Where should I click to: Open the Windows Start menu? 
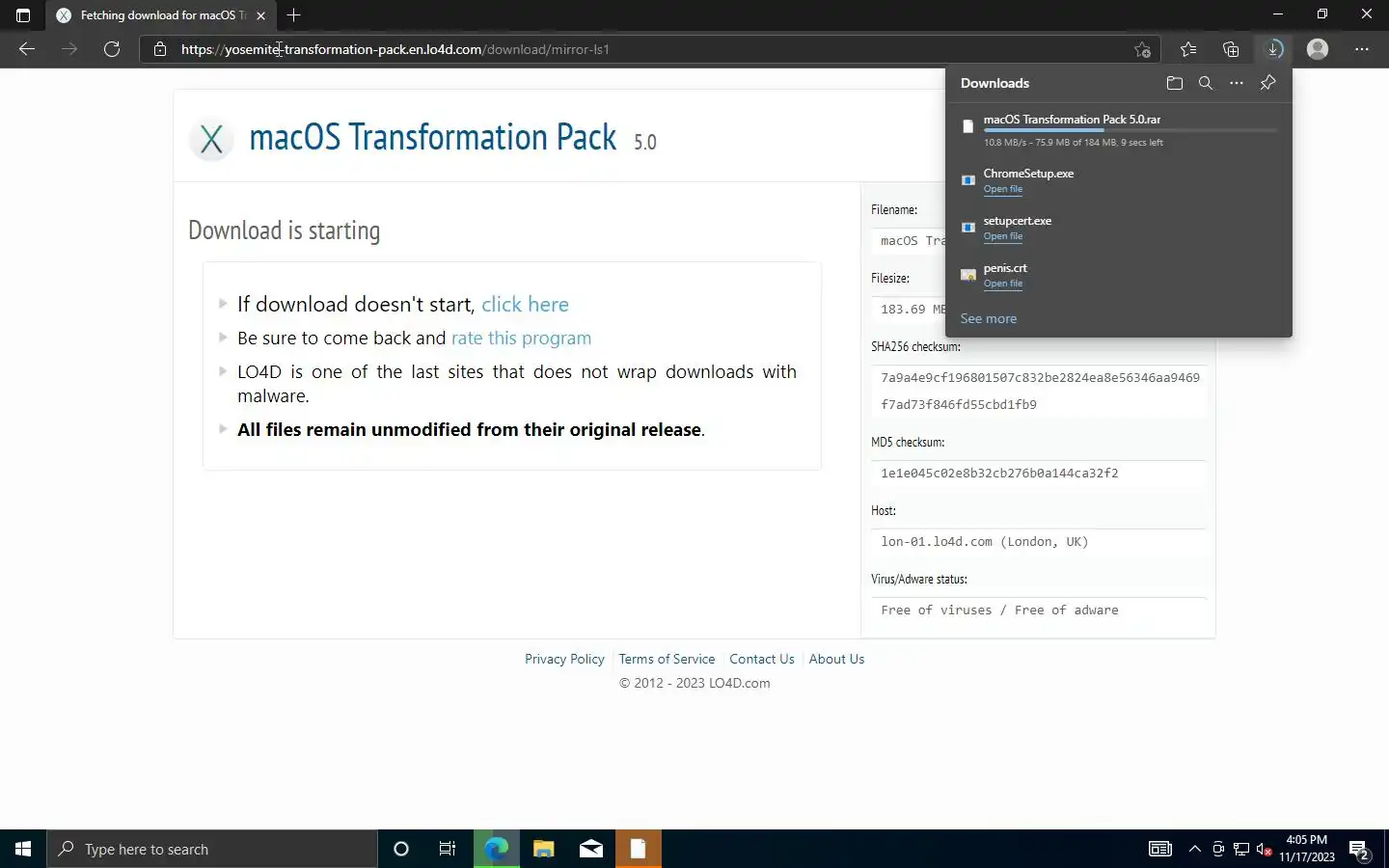tap(23, 849)
